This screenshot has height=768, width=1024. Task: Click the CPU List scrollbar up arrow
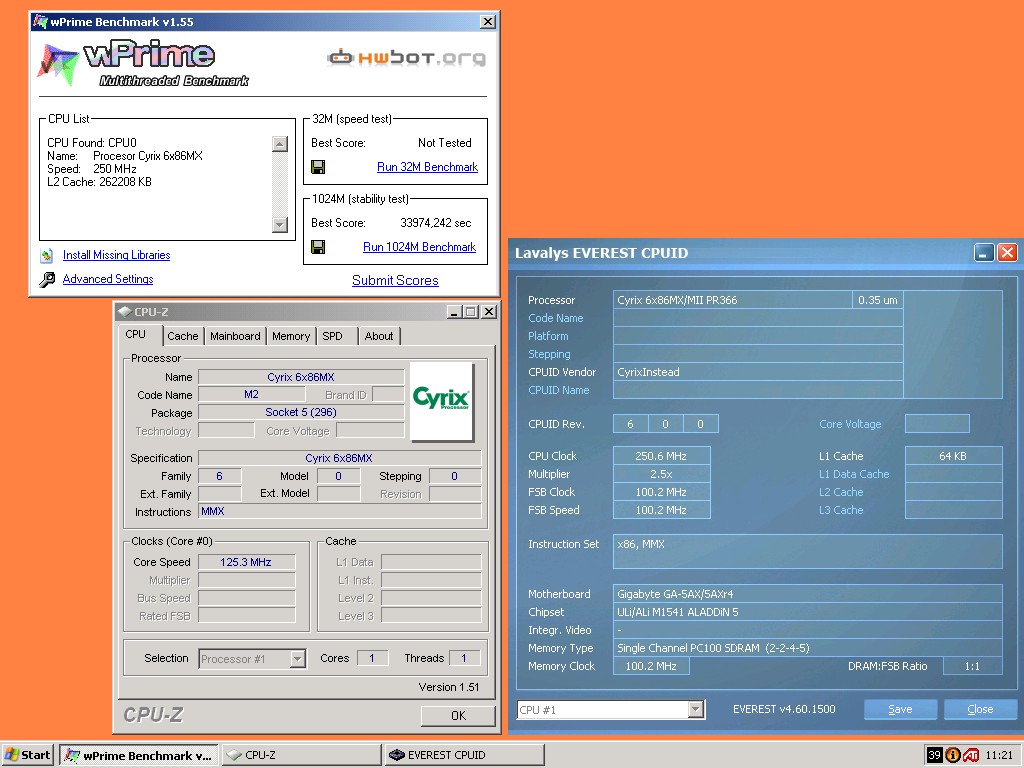pos(280,144)
